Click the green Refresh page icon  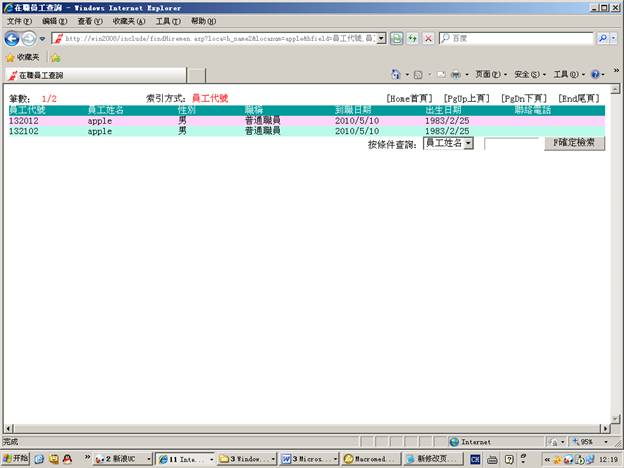pos(412,38)
